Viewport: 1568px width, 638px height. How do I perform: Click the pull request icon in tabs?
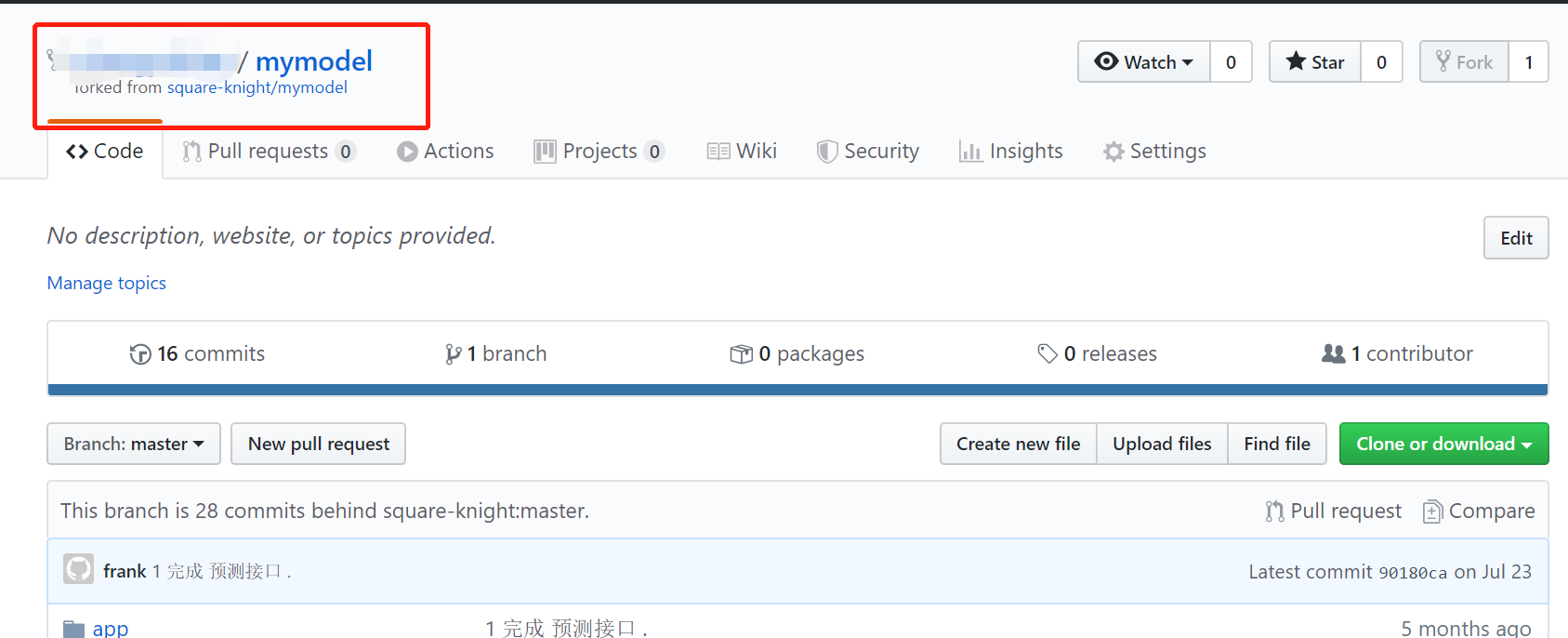(191, 152)
